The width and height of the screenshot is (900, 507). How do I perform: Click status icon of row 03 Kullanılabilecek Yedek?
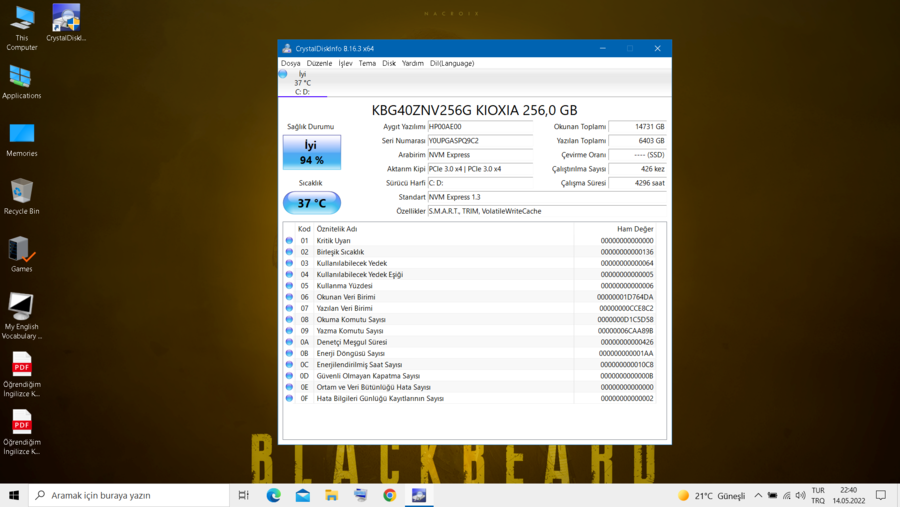pyautogui.click(x=289, y=263)
